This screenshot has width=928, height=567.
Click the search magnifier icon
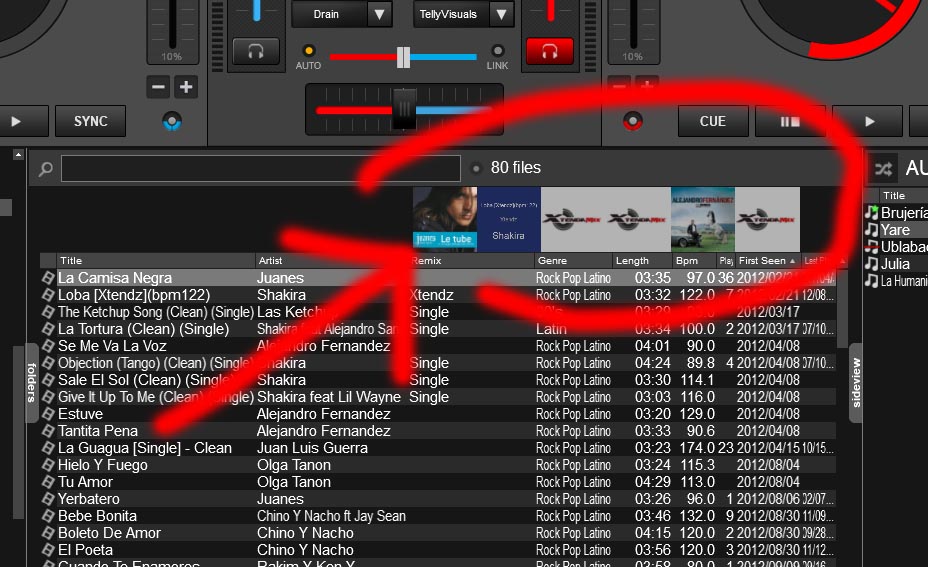pyautogui.click(x=46, y=169)
